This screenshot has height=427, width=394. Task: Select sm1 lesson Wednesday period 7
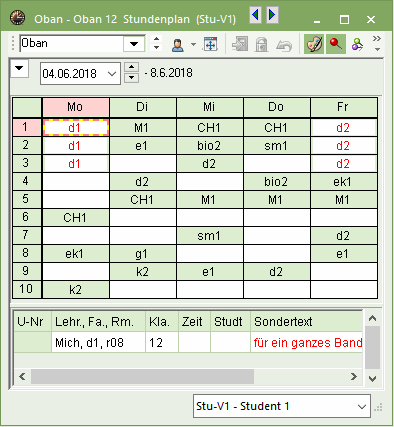(210, 236)
